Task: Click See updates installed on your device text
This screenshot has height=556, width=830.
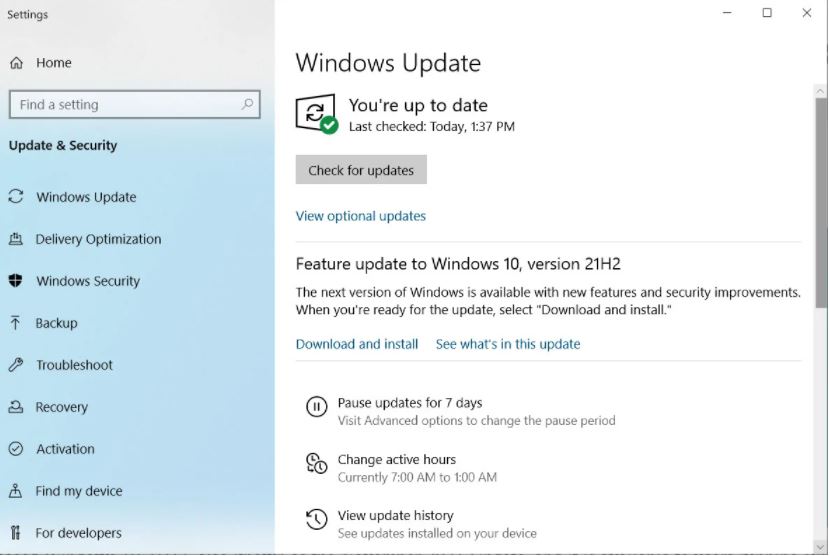Action: [x=437, y=533]
